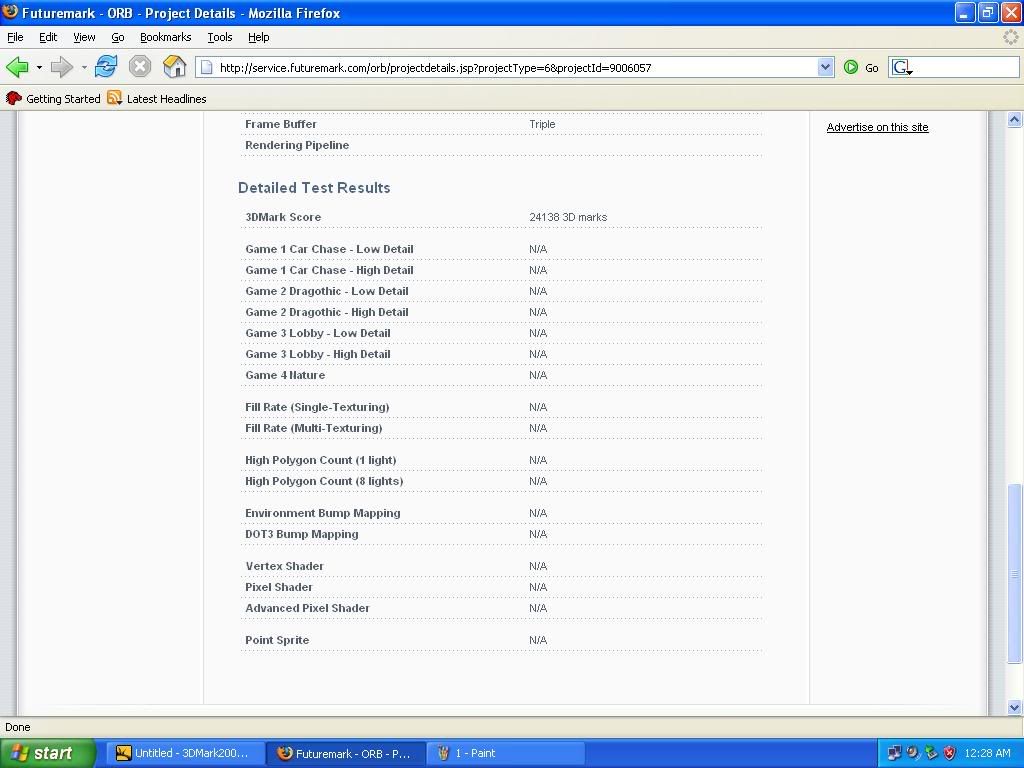Click into the Google search box

(966, 67)
